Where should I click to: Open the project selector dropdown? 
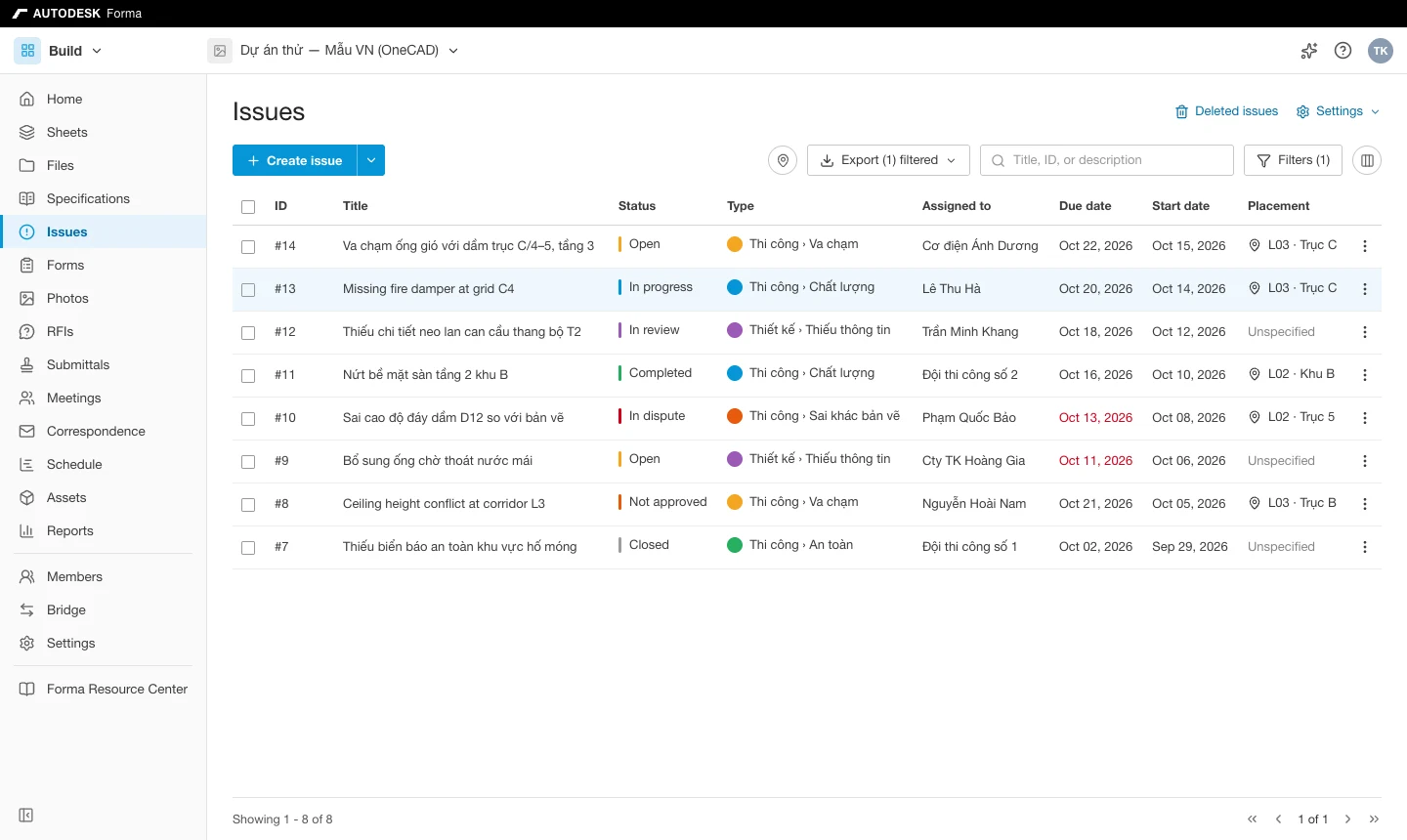click(453, 51)
